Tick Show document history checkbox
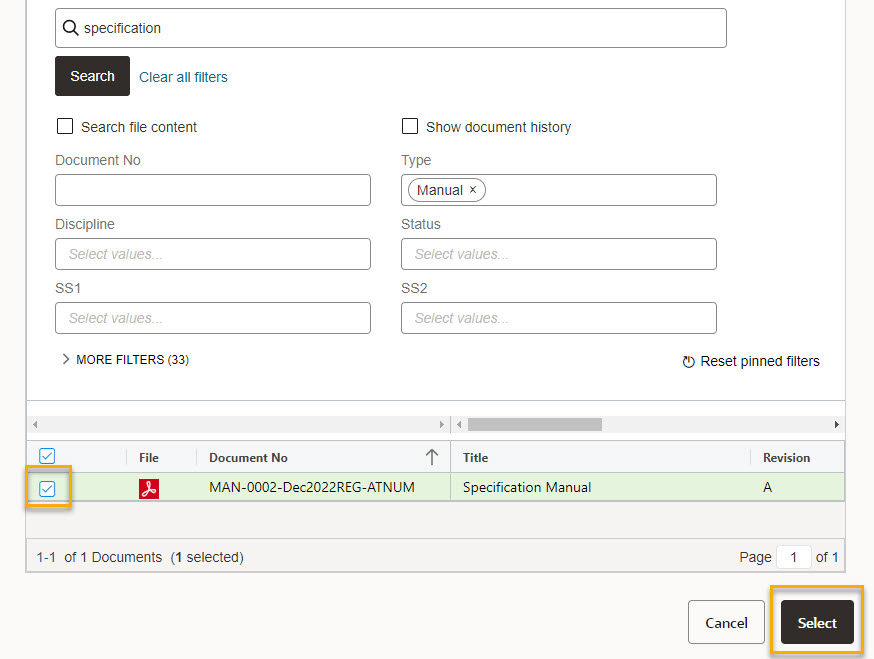 point(410,126)
